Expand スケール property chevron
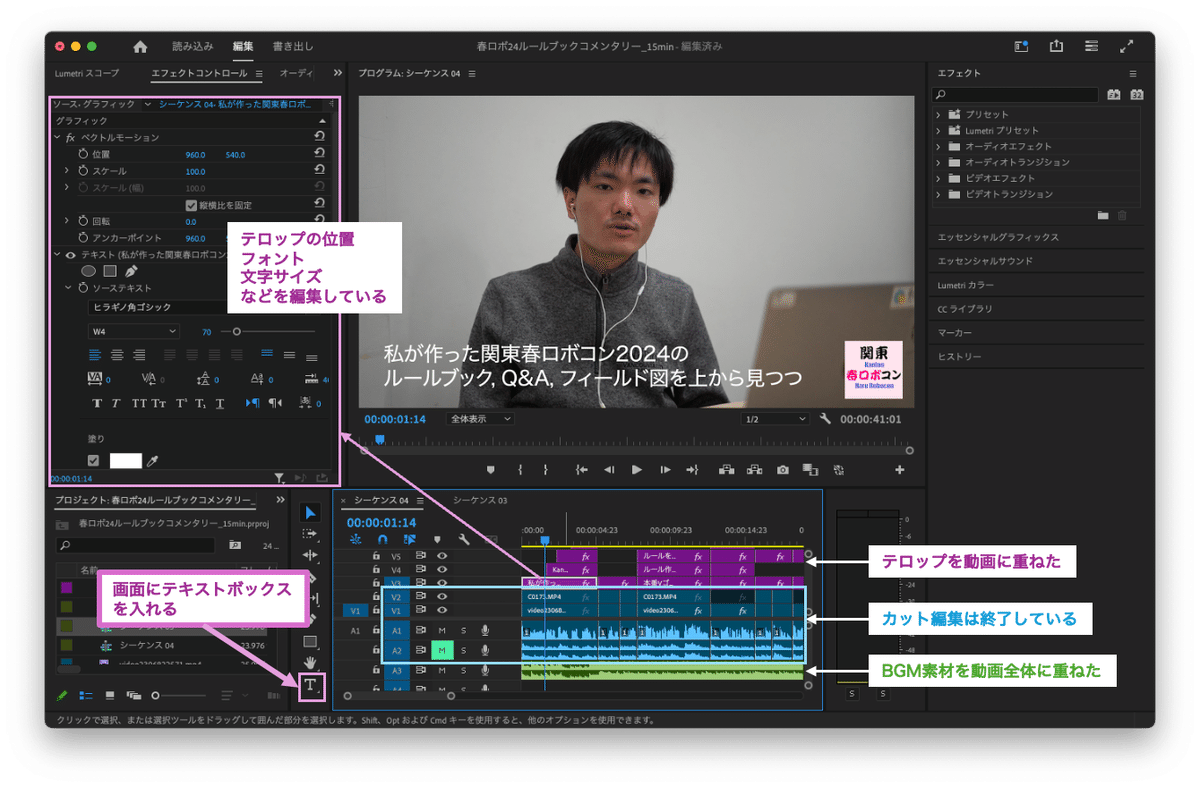 (67, 171)
